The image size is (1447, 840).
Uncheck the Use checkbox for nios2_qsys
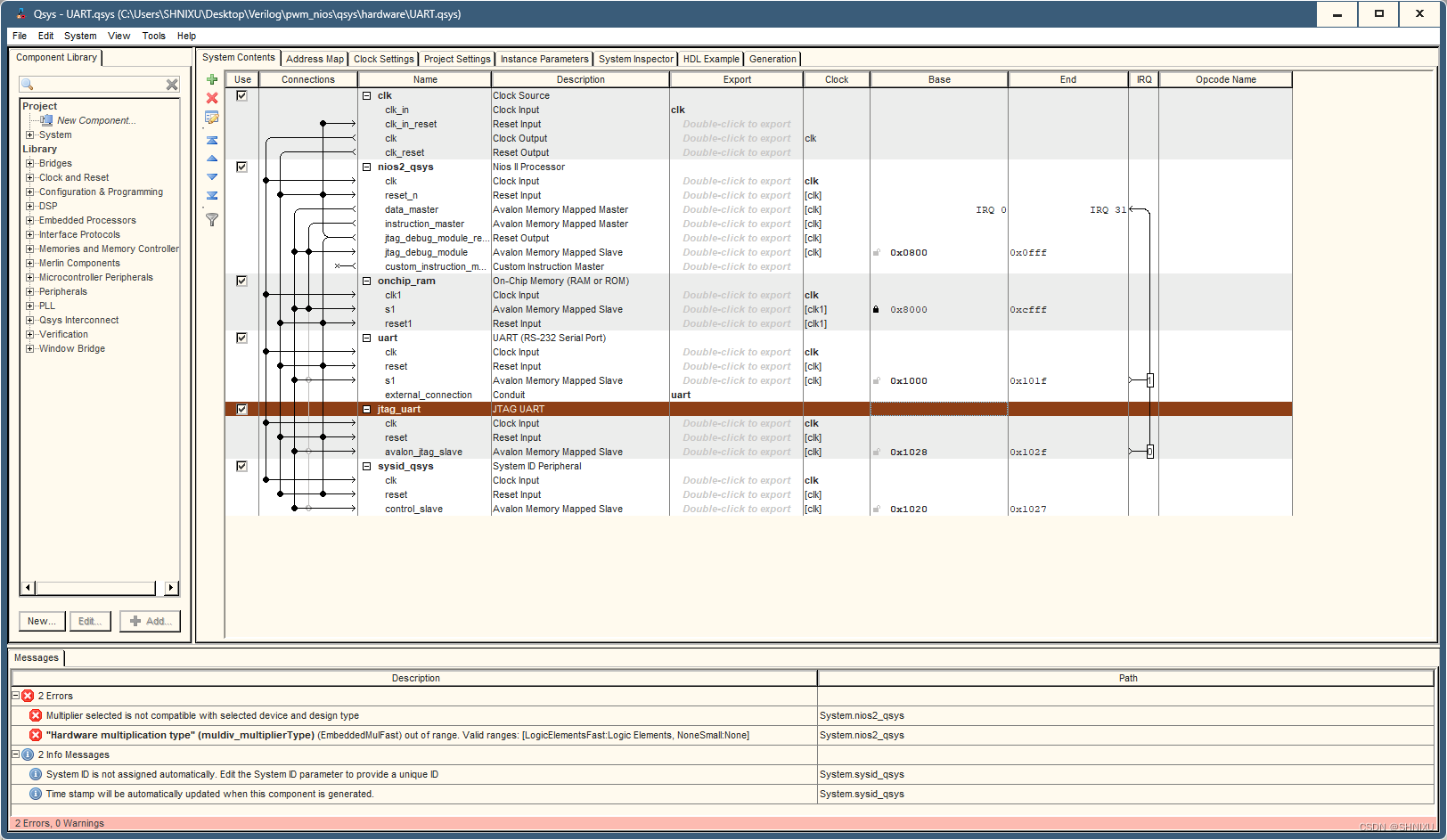[241, 167]
